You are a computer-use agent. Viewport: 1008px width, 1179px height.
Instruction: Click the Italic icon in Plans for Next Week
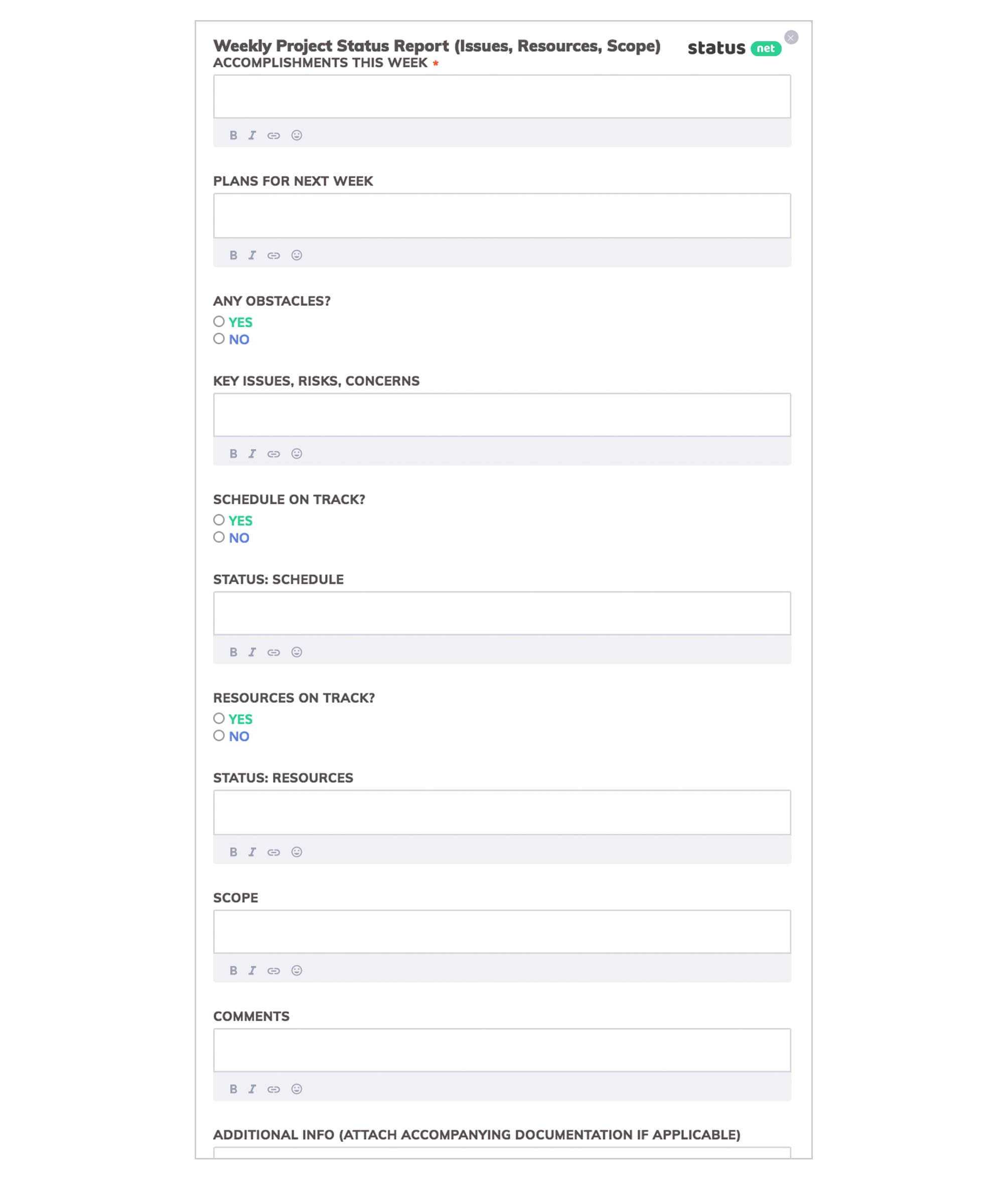click(x=252, y=255)
